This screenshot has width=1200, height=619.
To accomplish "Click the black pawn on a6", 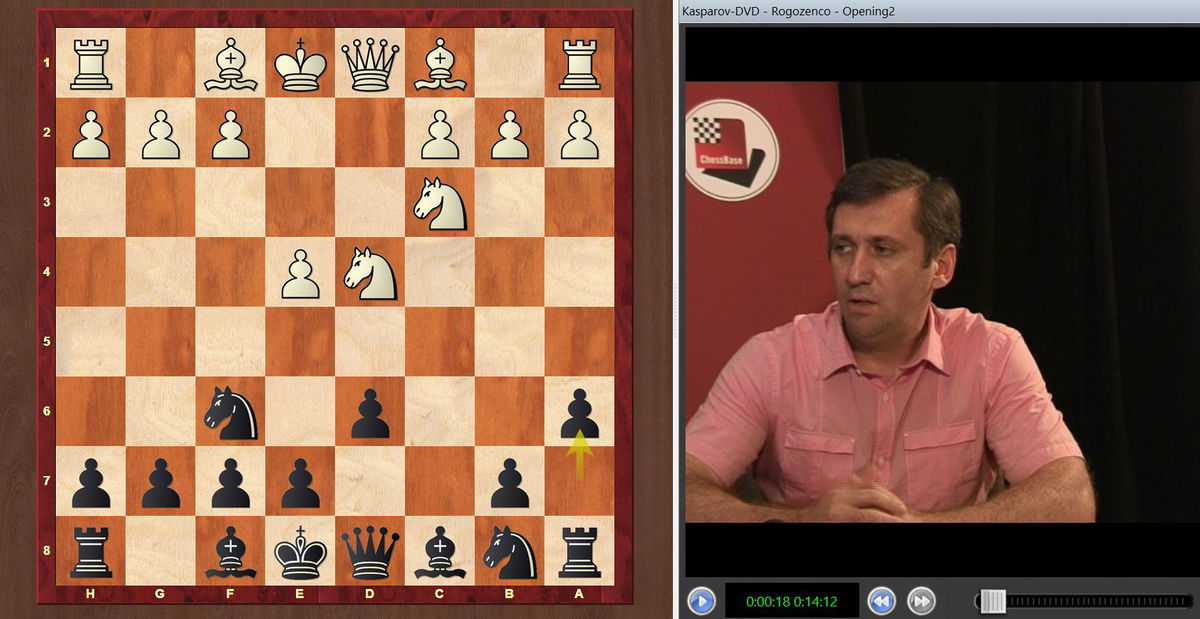I will [x=580, y=410].
